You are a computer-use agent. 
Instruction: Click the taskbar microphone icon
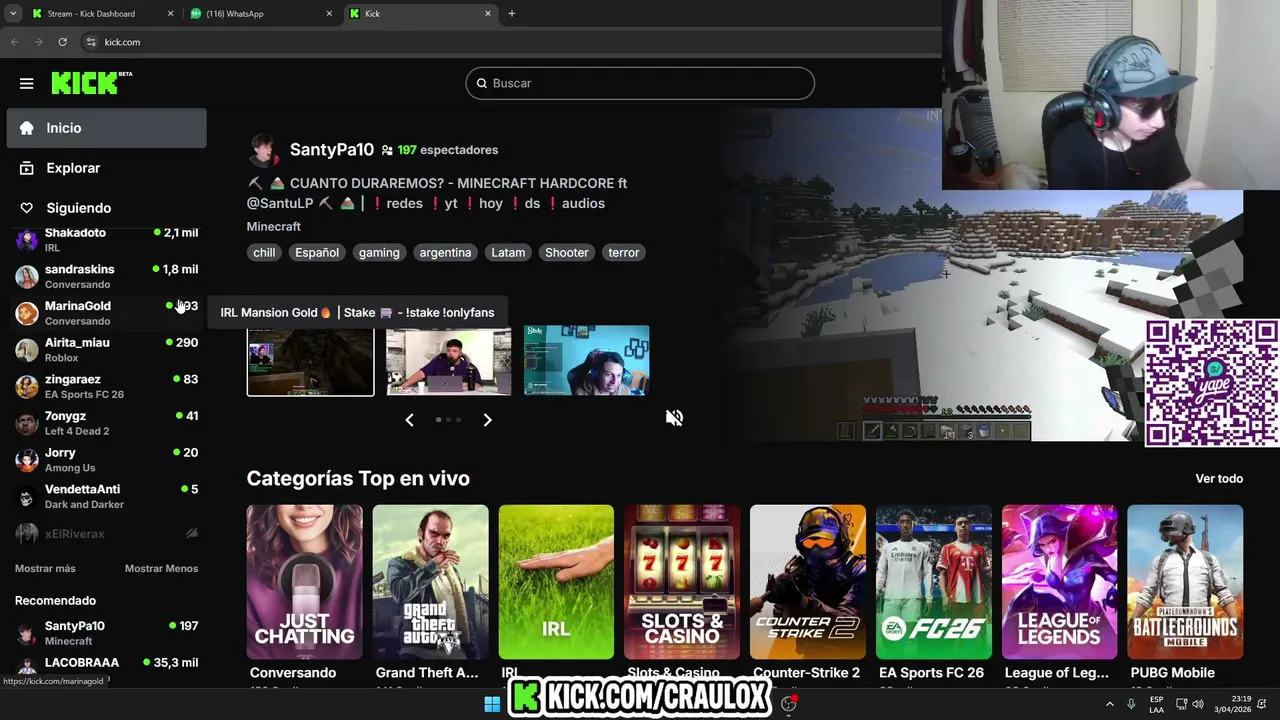coord(1131,704)
